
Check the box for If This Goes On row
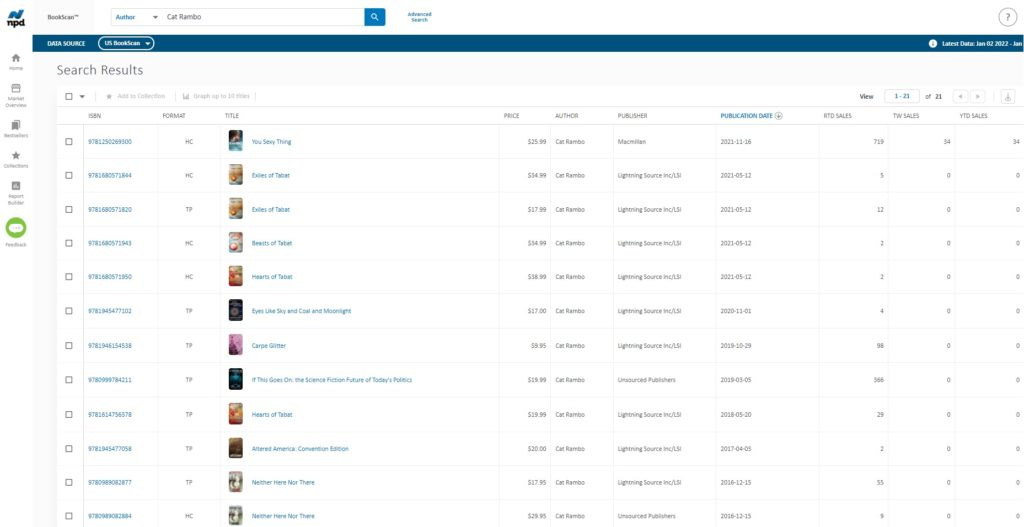[x=69, y=379]
